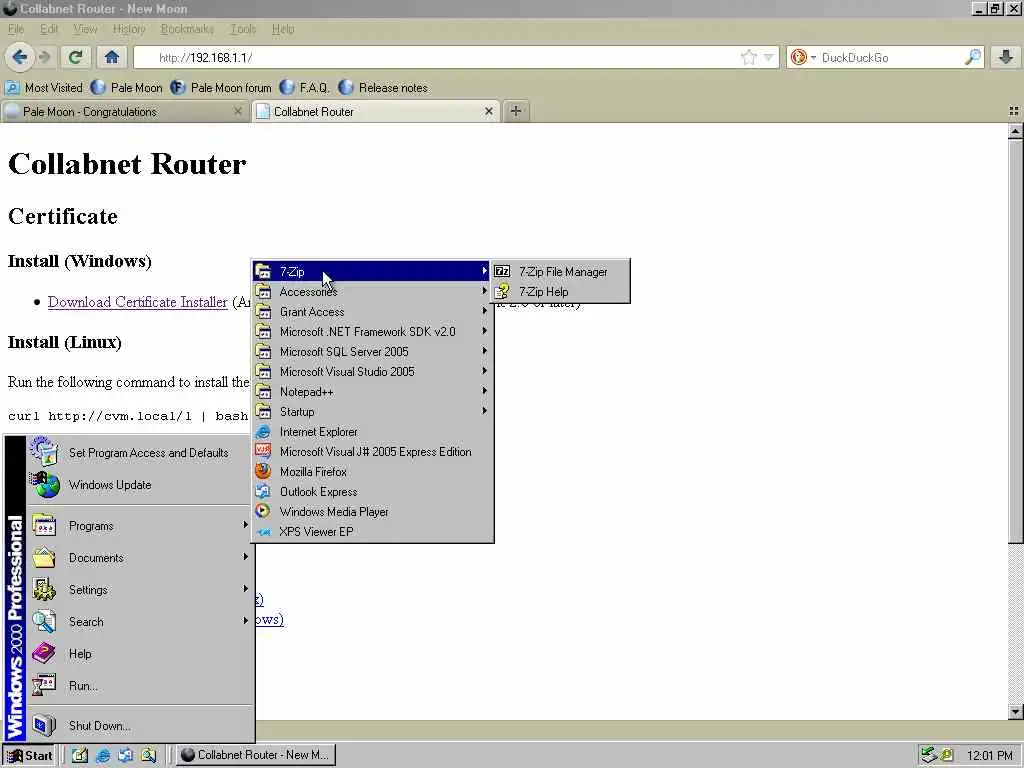Open the File menu
This screenshot has width=1024, height=768.
(x=16, y=29)
